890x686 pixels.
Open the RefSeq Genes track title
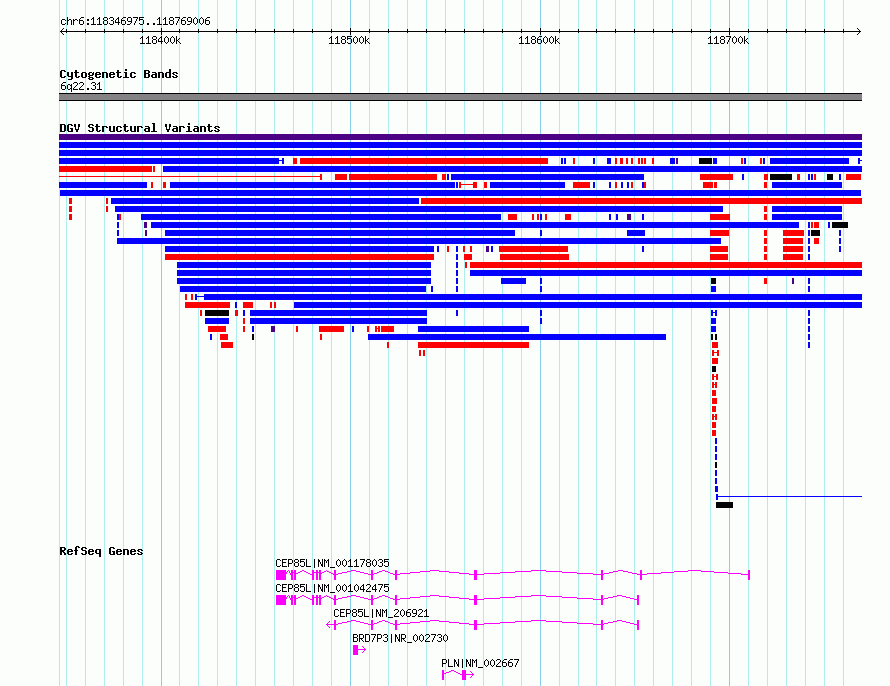click(101, 551)
